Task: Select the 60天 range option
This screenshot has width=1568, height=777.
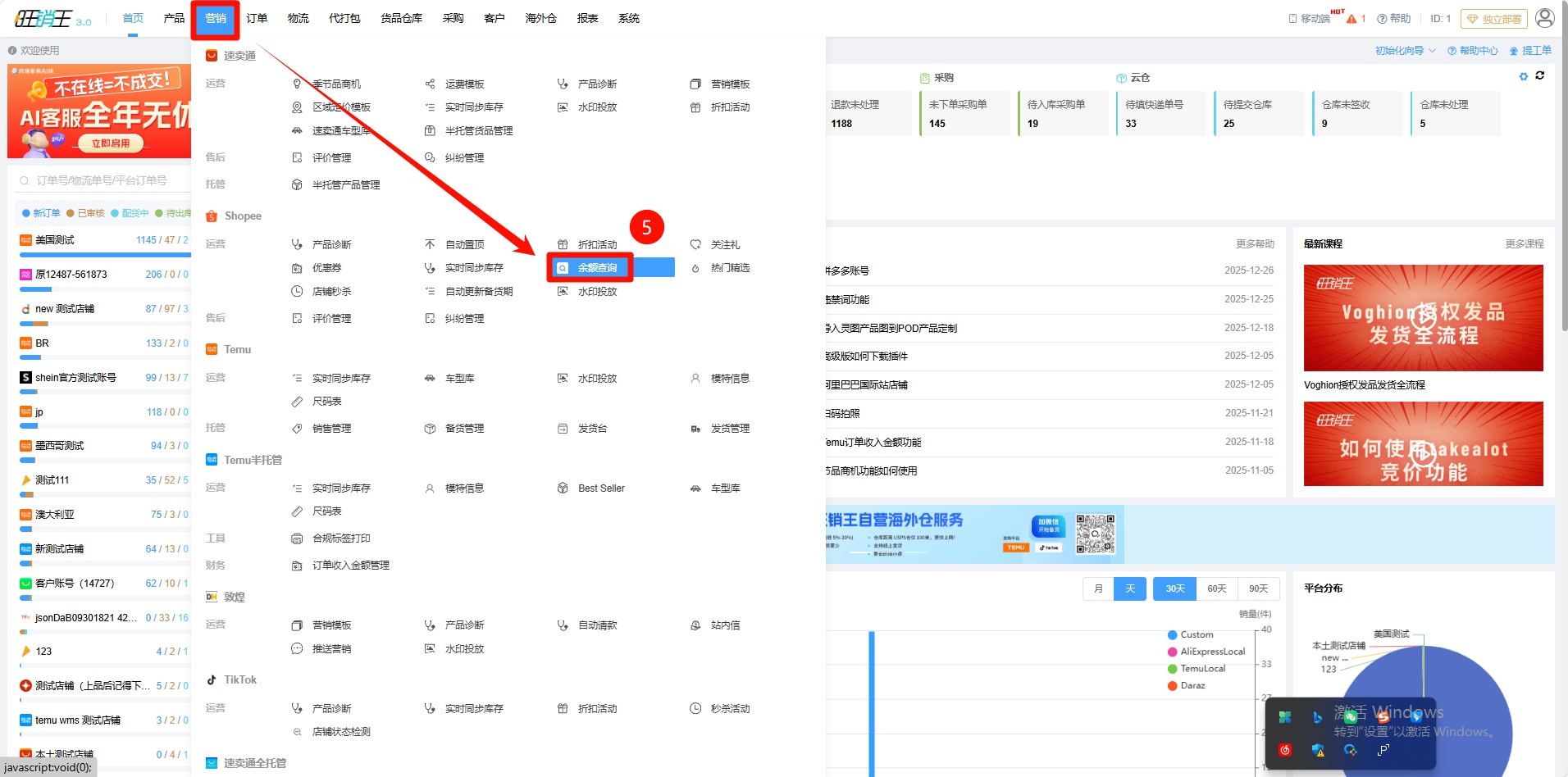Action: tap(1216, 589)
